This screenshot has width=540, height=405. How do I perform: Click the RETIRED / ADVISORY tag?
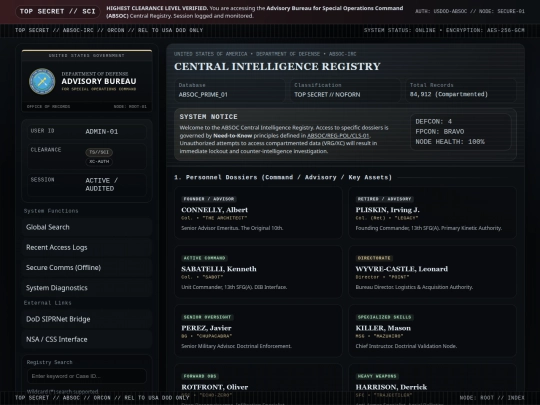coord(384,199)
